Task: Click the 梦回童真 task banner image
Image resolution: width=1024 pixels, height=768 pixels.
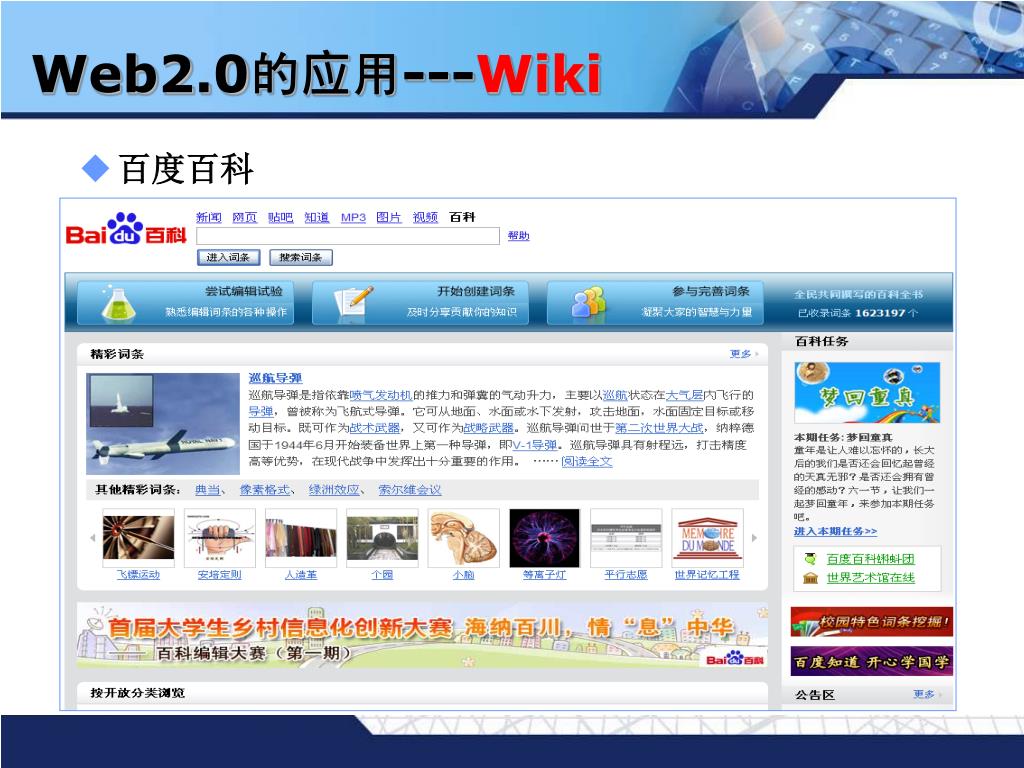Action: click(867, 392)
